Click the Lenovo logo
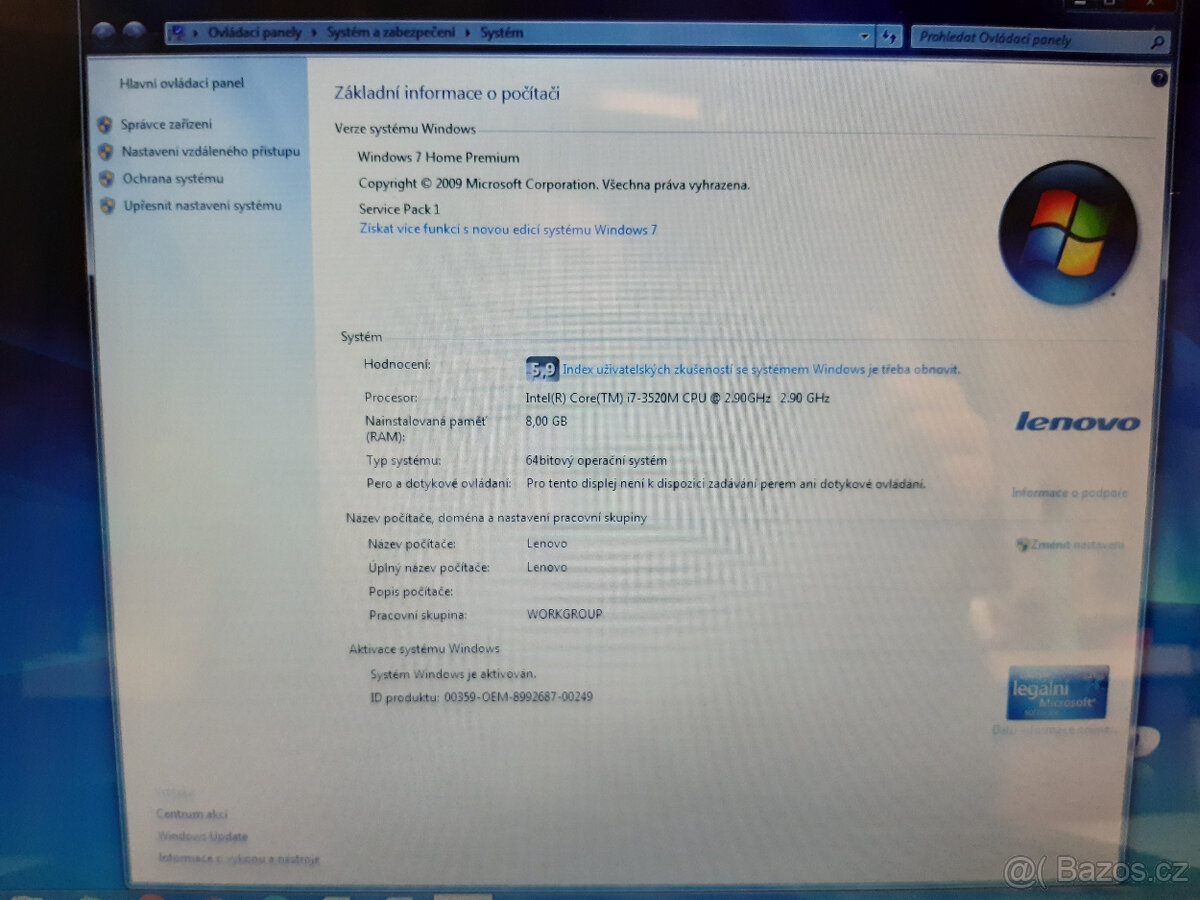The width and height of the screenshot is (1200, 900). [x=1078, y=423]
